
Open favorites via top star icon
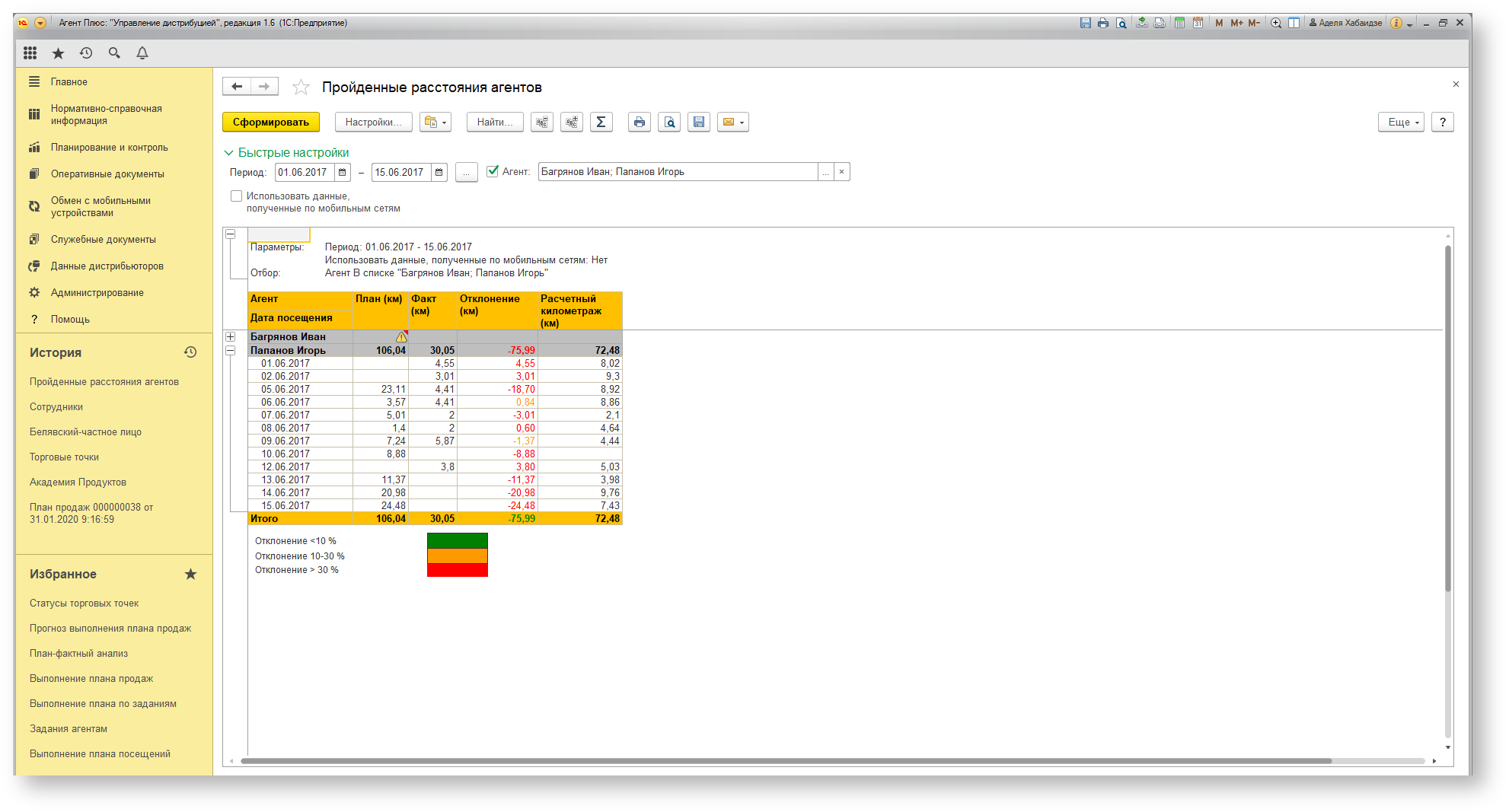[x=58, y=53]
